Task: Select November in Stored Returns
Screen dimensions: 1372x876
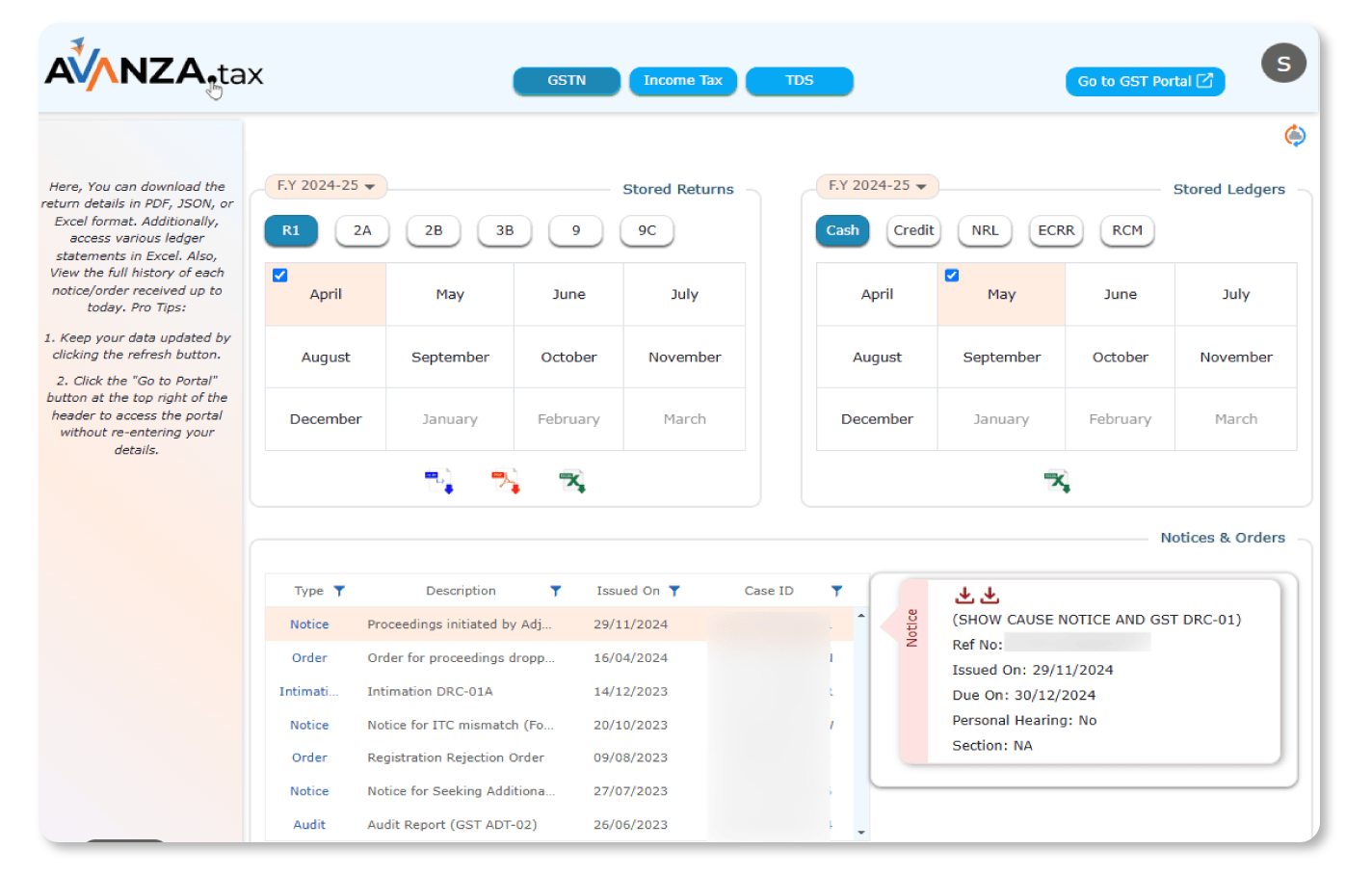Action: (x=684, y=358)
